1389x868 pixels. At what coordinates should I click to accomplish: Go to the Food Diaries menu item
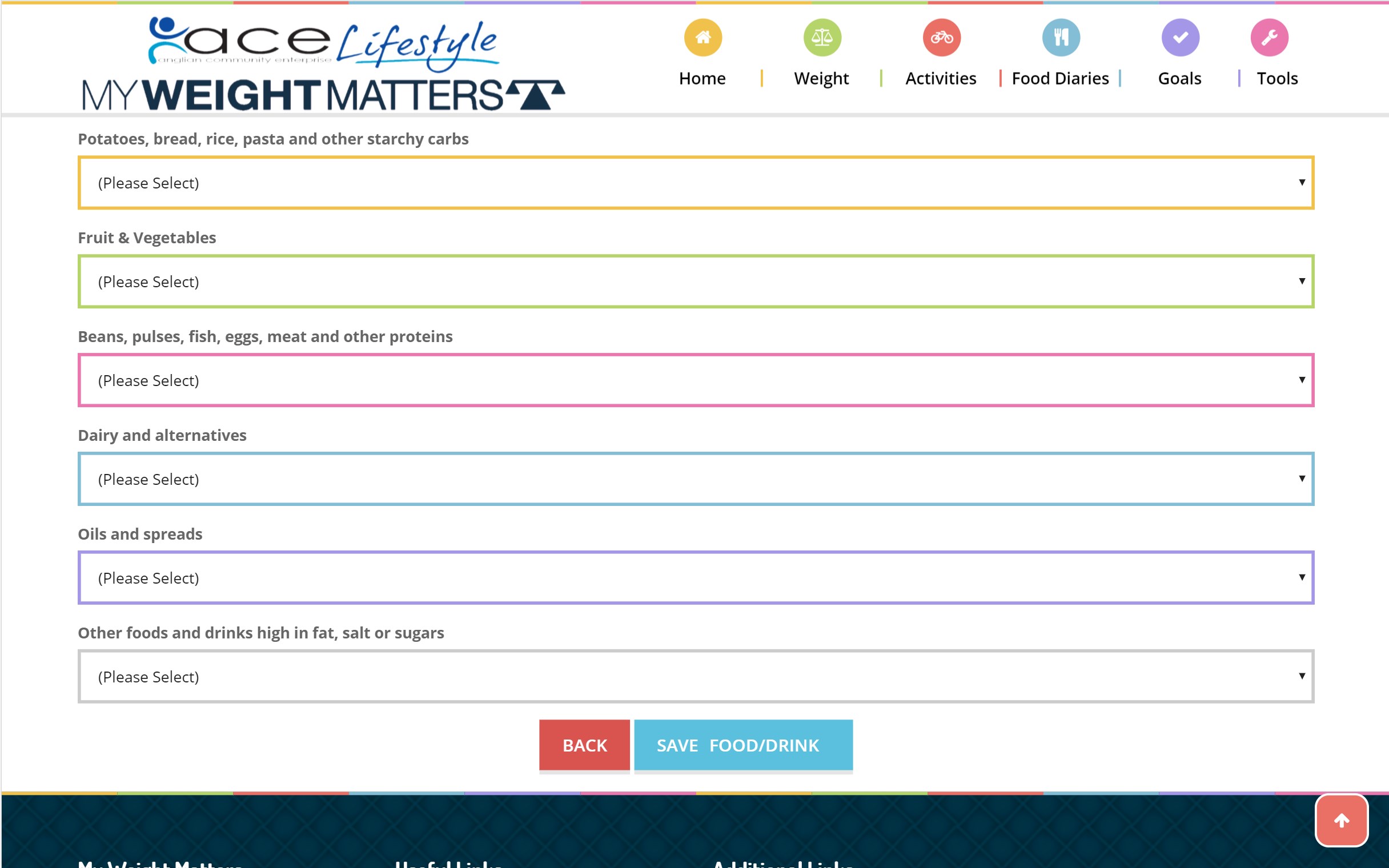coord(1060,78)
